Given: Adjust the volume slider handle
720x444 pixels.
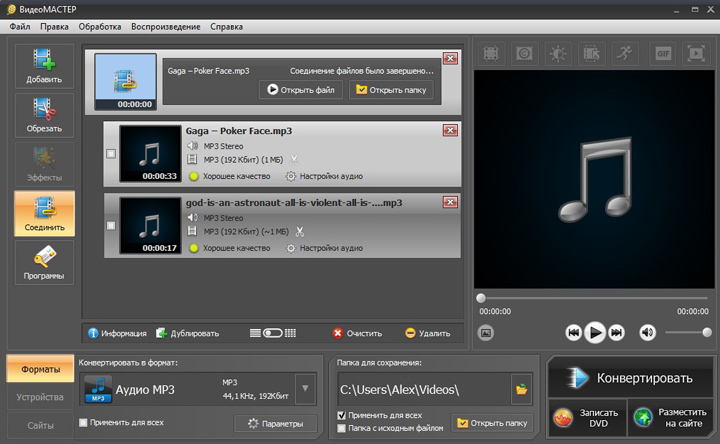Looking at the screenshot, I should pyautogui.click(x=707, y=332).
